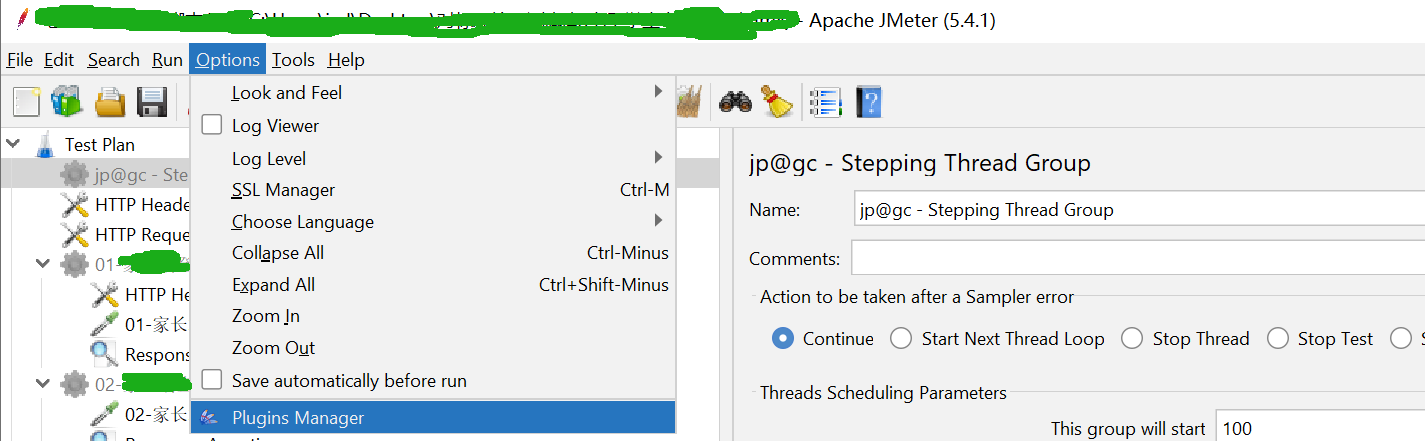
Task: Select the jp@gc Stepping Thread Group gear icon
Action: click(74, 175)
